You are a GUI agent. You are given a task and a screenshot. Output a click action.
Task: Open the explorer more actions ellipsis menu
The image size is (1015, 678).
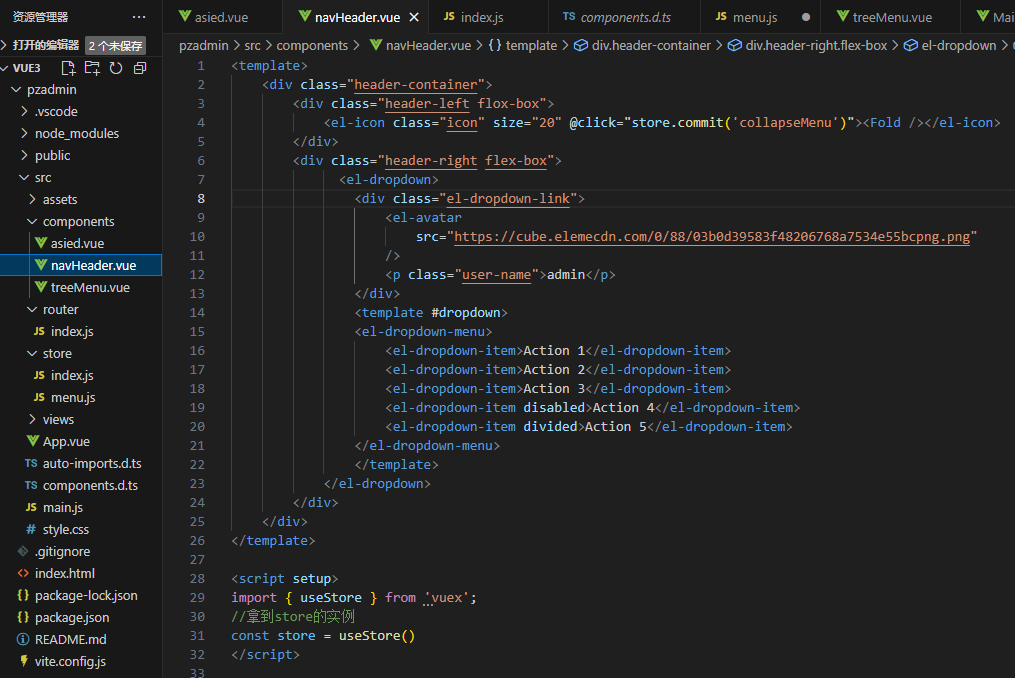pos(139,17)
